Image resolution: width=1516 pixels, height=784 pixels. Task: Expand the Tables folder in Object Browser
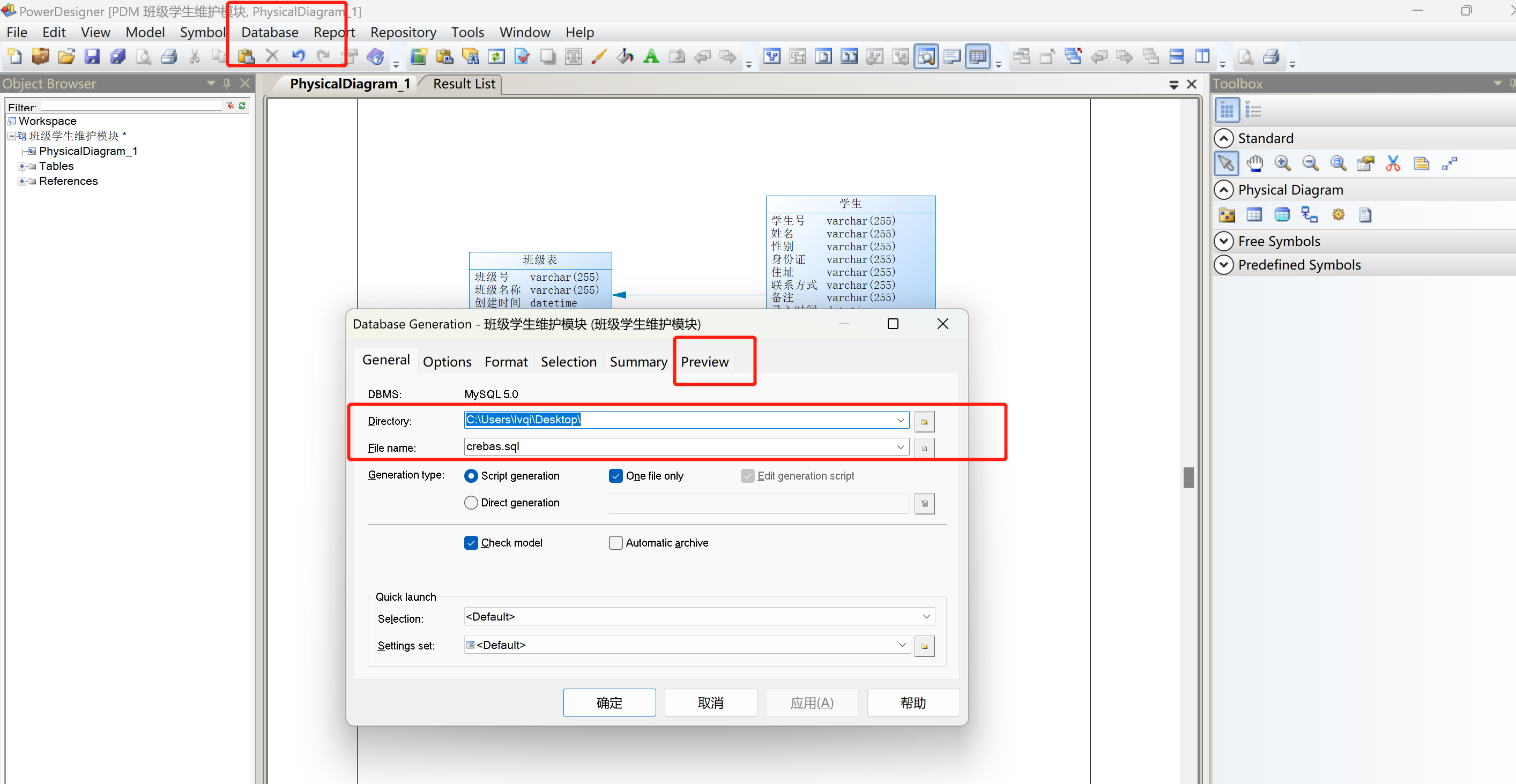click(x=21, y=167)
